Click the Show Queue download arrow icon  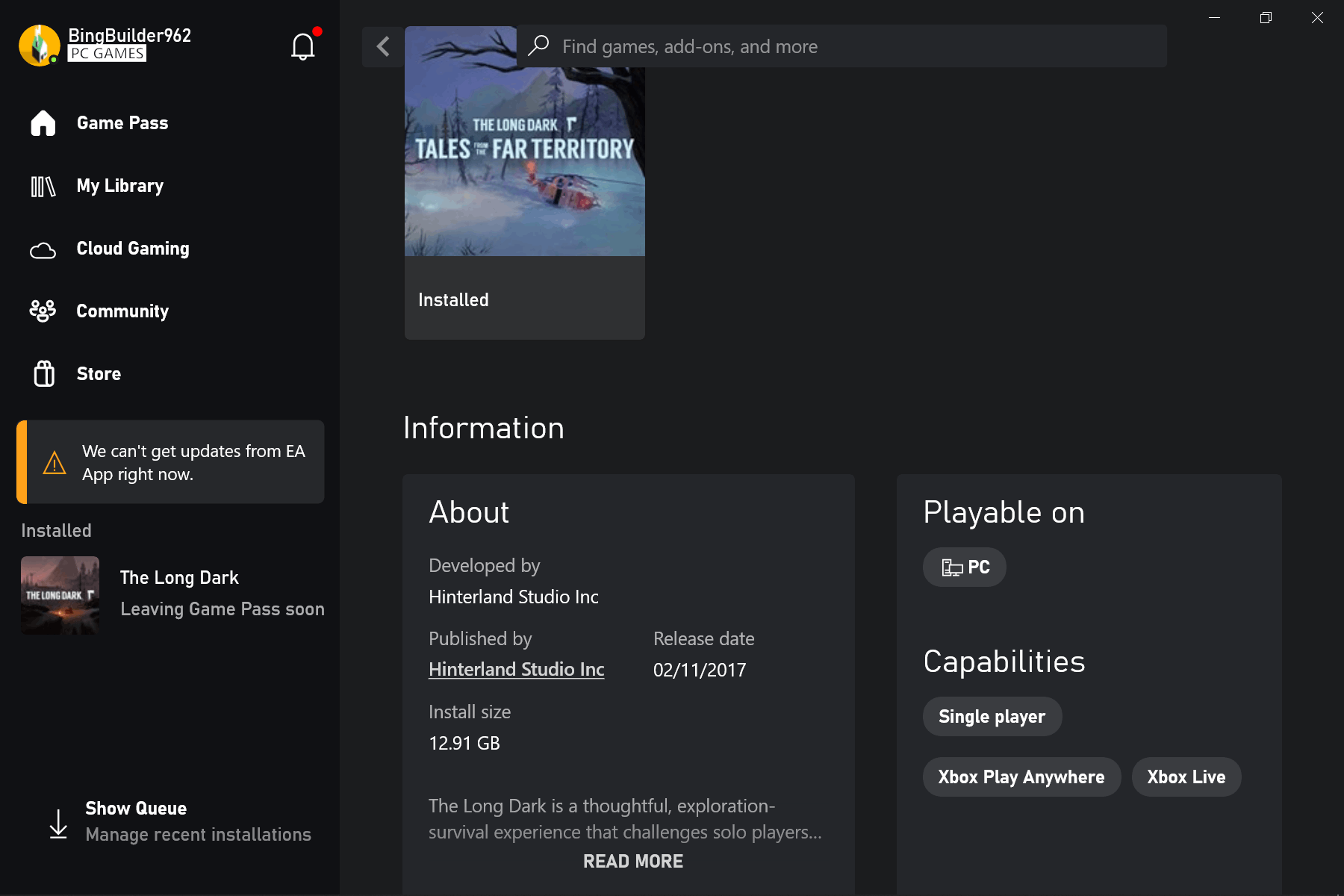click(58, 824)
